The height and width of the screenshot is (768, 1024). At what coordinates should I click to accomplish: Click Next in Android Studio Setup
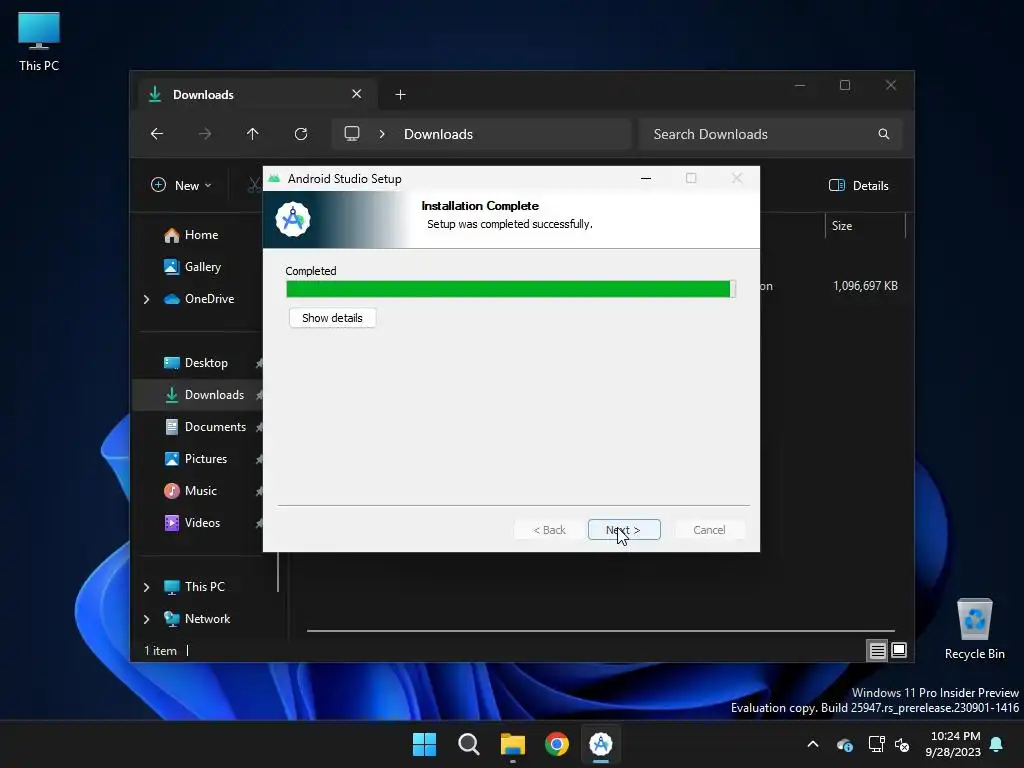[624, 530]
